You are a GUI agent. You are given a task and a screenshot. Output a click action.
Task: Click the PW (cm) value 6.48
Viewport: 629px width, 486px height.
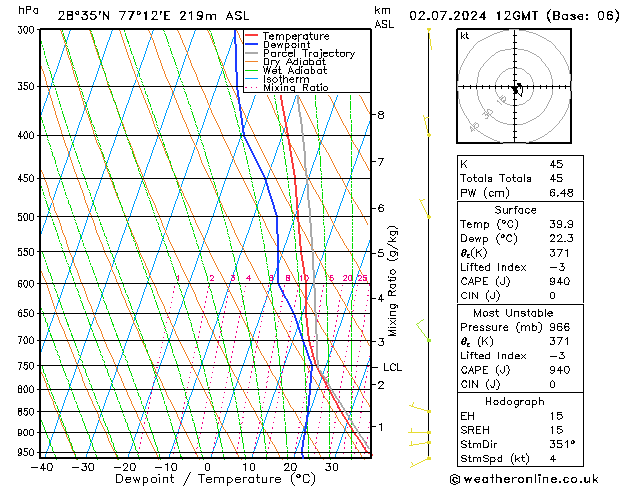coord(561,192)
